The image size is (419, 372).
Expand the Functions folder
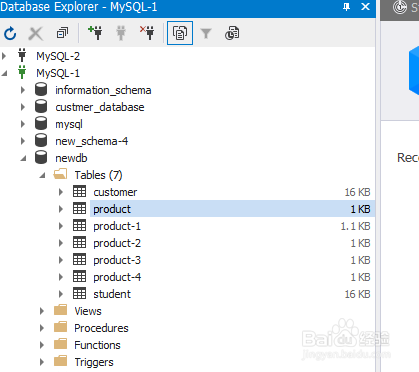point(42,345)
